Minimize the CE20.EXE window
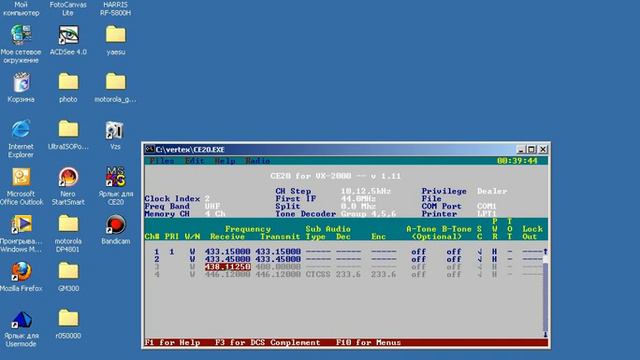640x360 pixels. pos(521,149)
